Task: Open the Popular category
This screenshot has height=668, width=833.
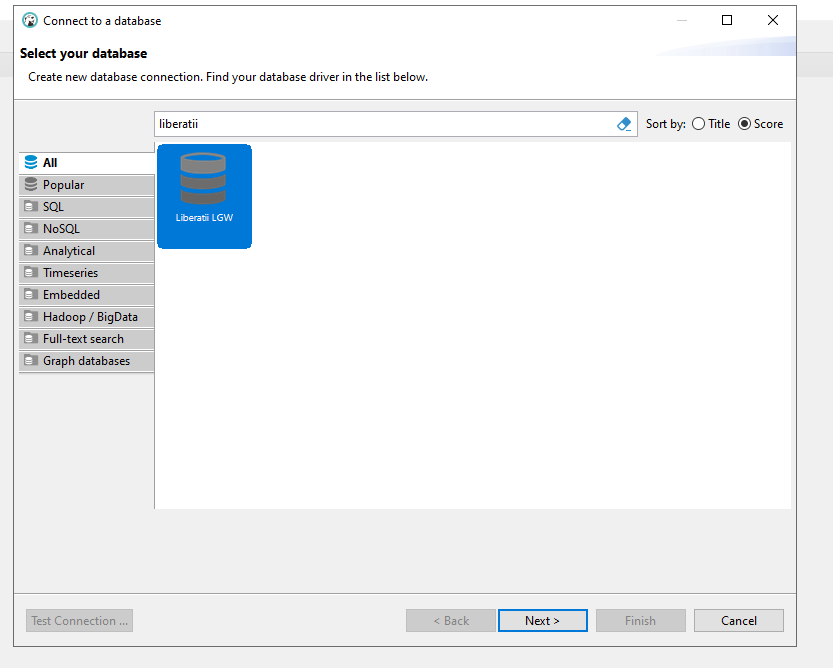Action: (x=87, y=185)
